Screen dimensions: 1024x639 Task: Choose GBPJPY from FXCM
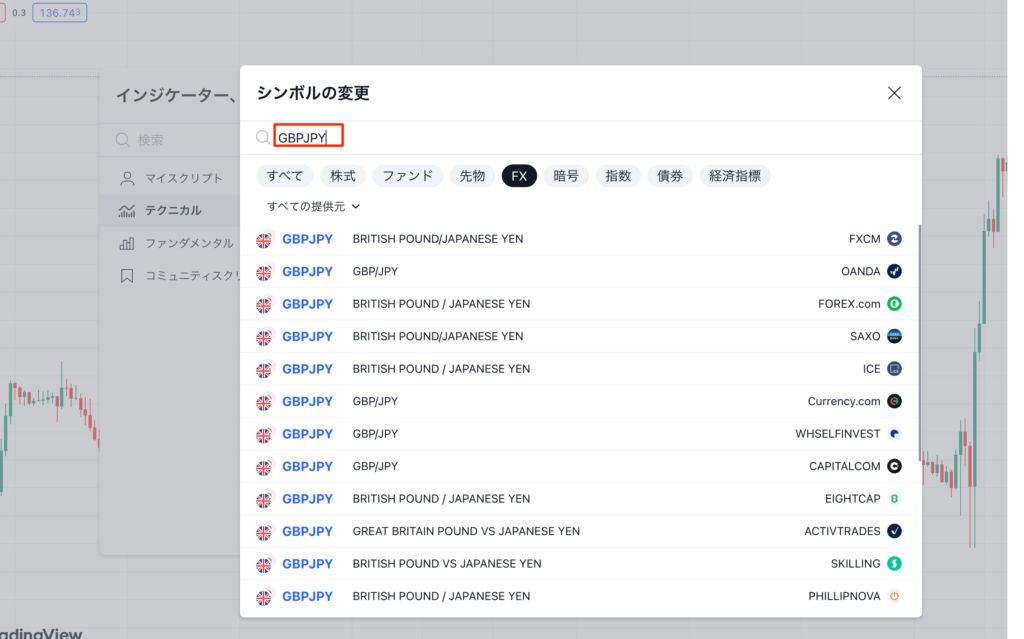tap(579, 239)
